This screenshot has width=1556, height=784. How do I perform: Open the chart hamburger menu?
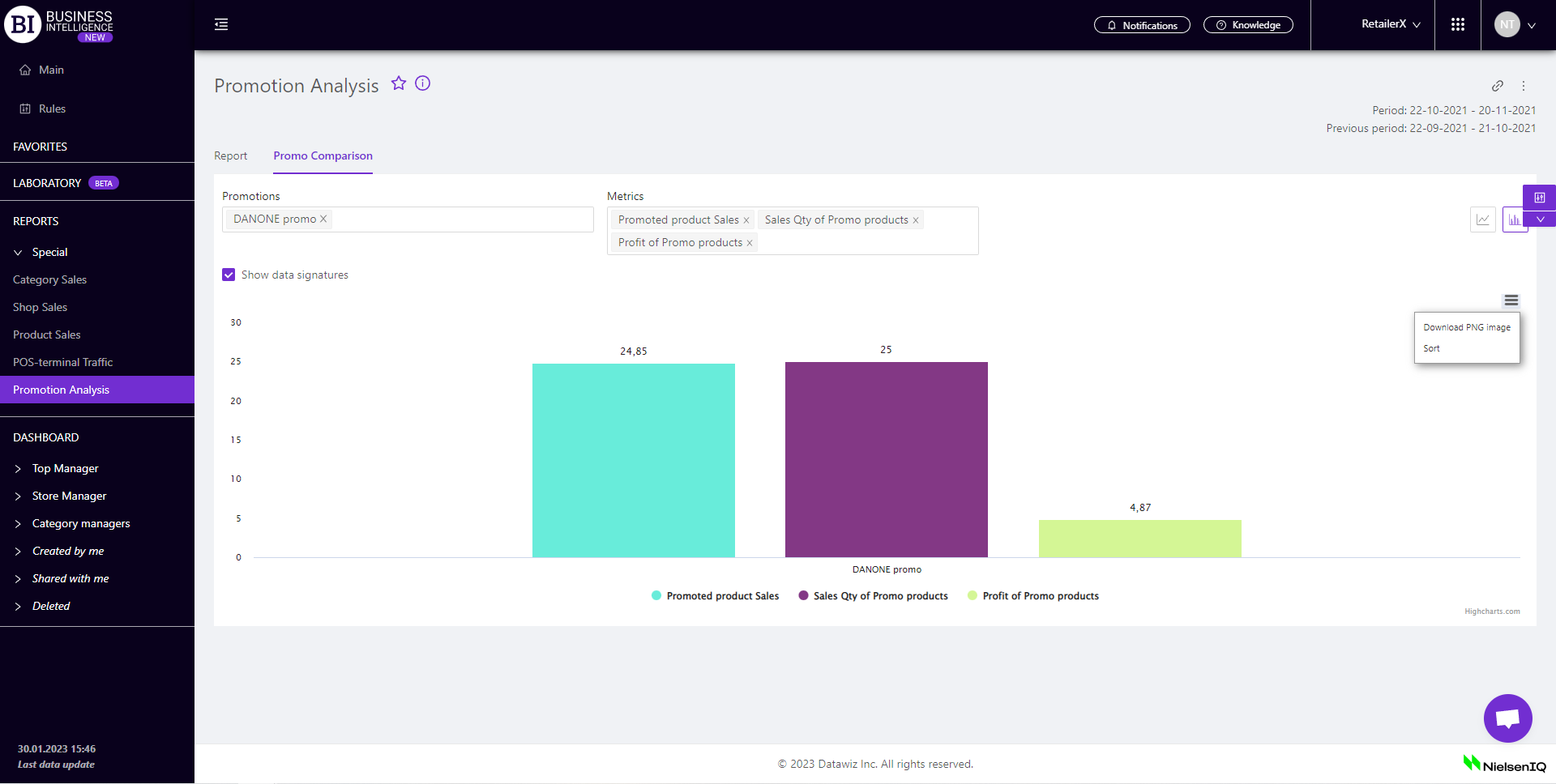[x=1511, y=300]
